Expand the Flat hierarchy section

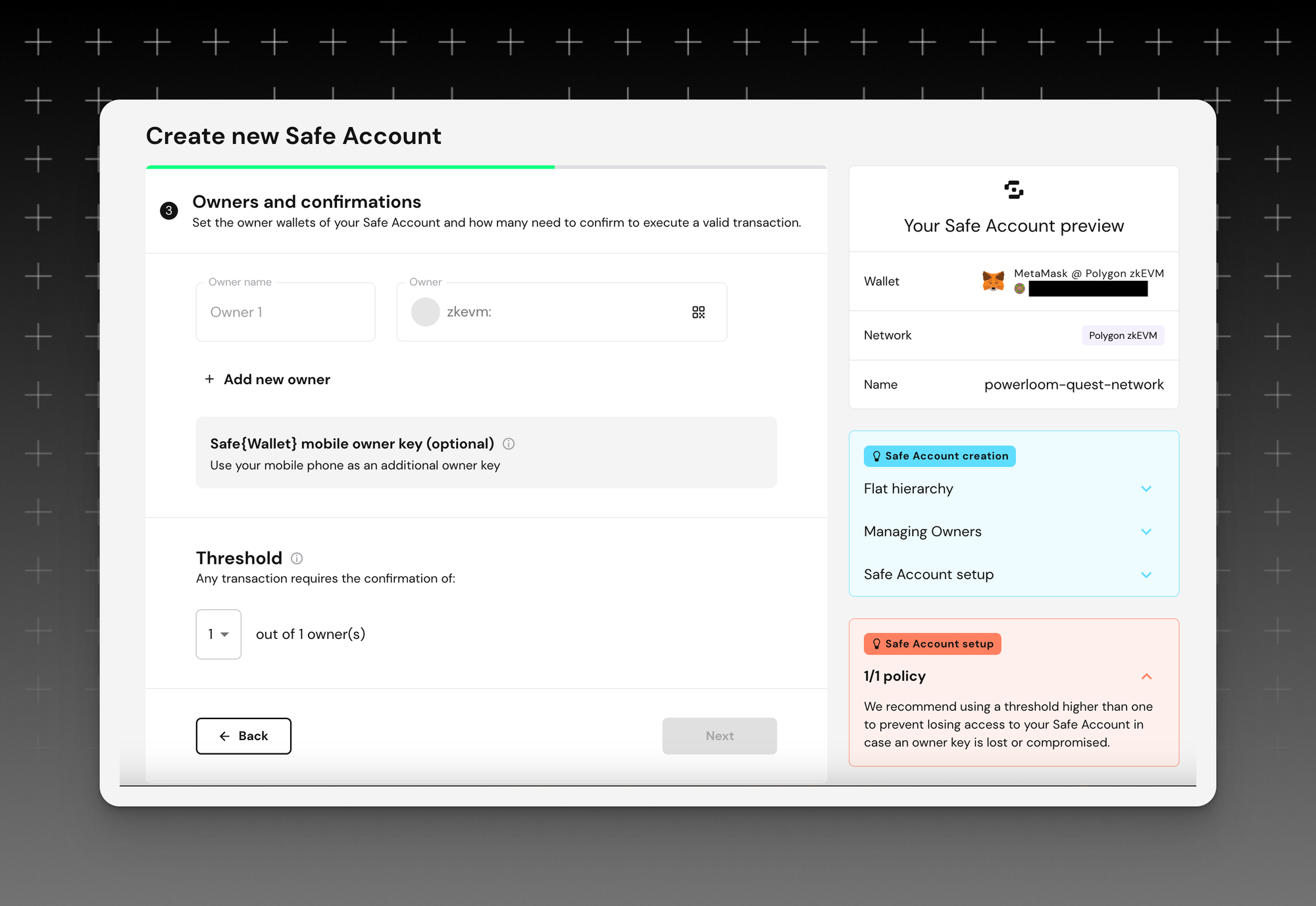click(x=1146, y=489)
